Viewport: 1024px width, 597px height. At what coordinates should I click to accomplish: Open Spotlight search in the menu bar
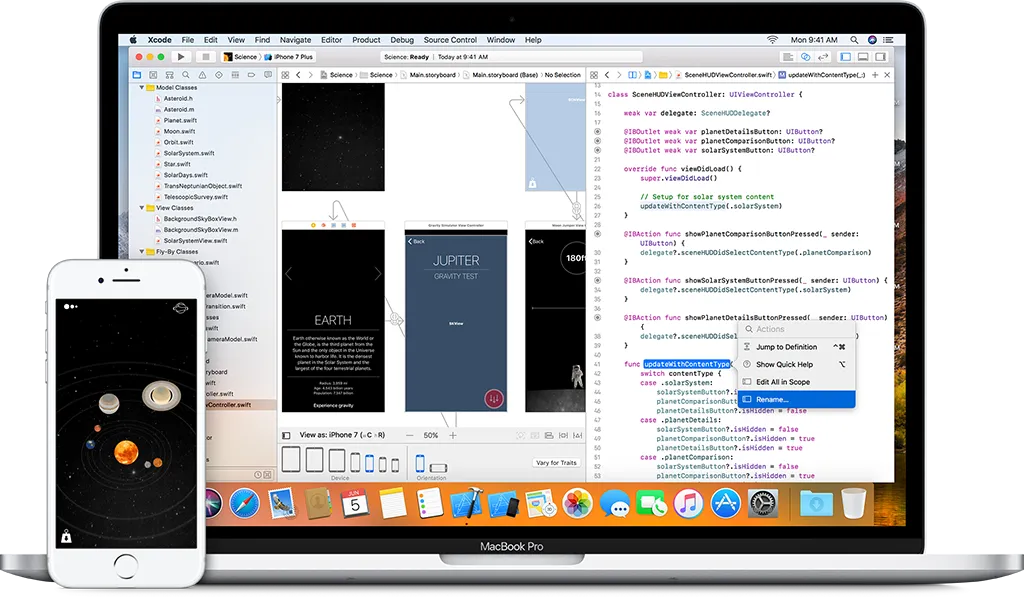(x=854, y=40)
